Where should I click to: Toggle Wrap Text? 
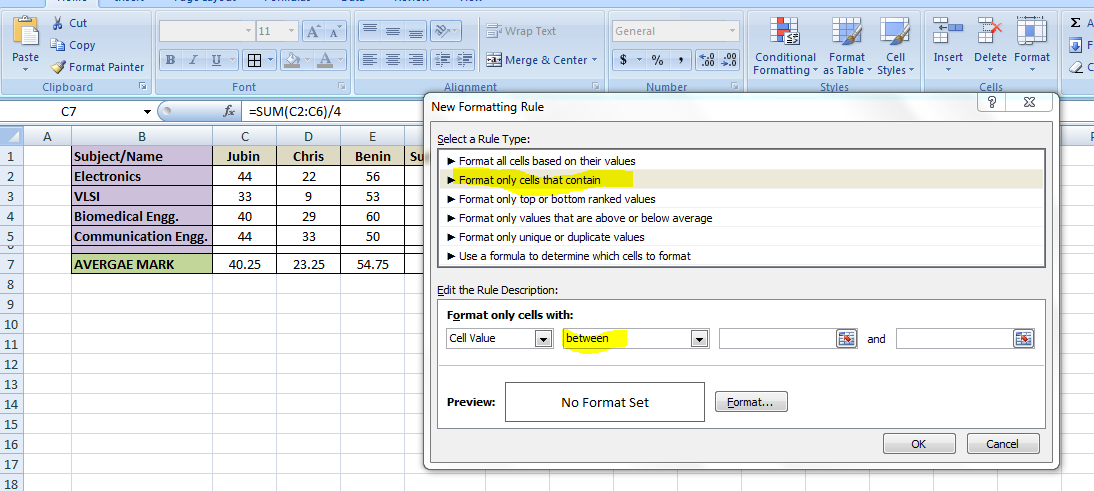coord(521,31)
